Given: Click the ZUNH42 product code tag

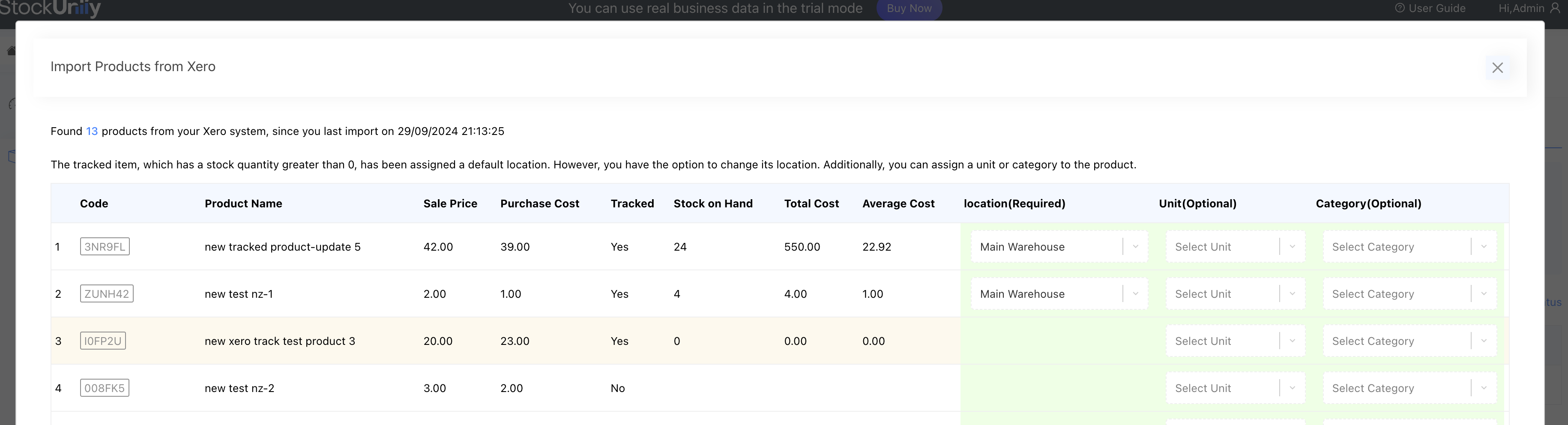Looking at the screenshot, I should [107, 294].
